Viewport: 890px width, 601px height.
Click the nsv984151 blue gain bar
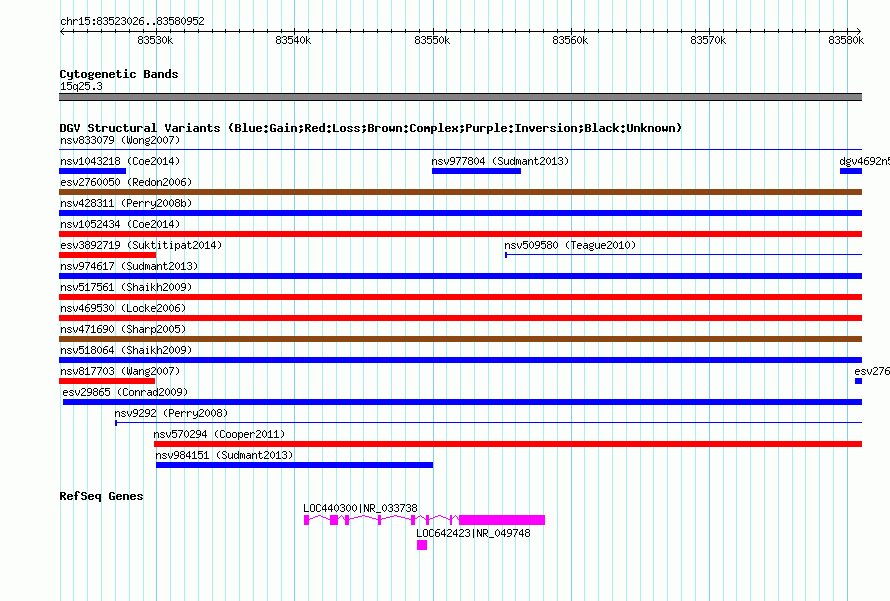point(295,465)
